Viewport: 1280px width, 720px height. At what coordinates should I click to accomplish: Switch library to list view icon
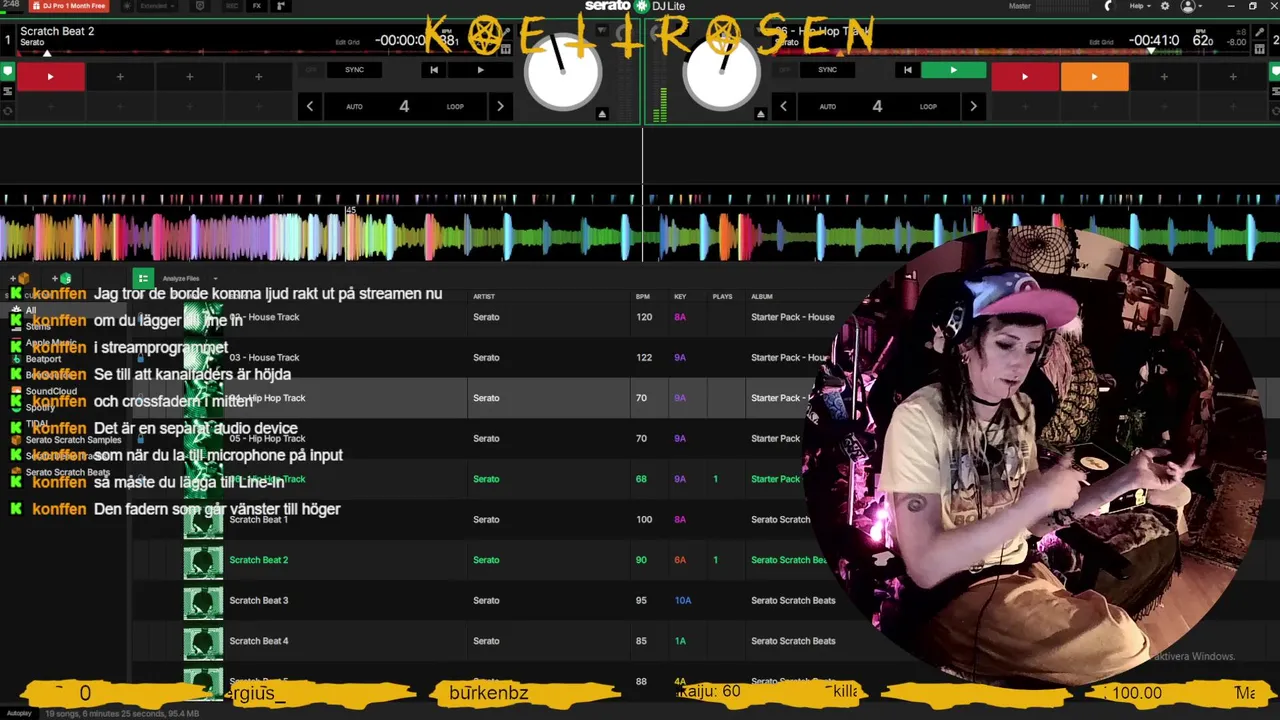pyautogui.click(x=143, y=278)
